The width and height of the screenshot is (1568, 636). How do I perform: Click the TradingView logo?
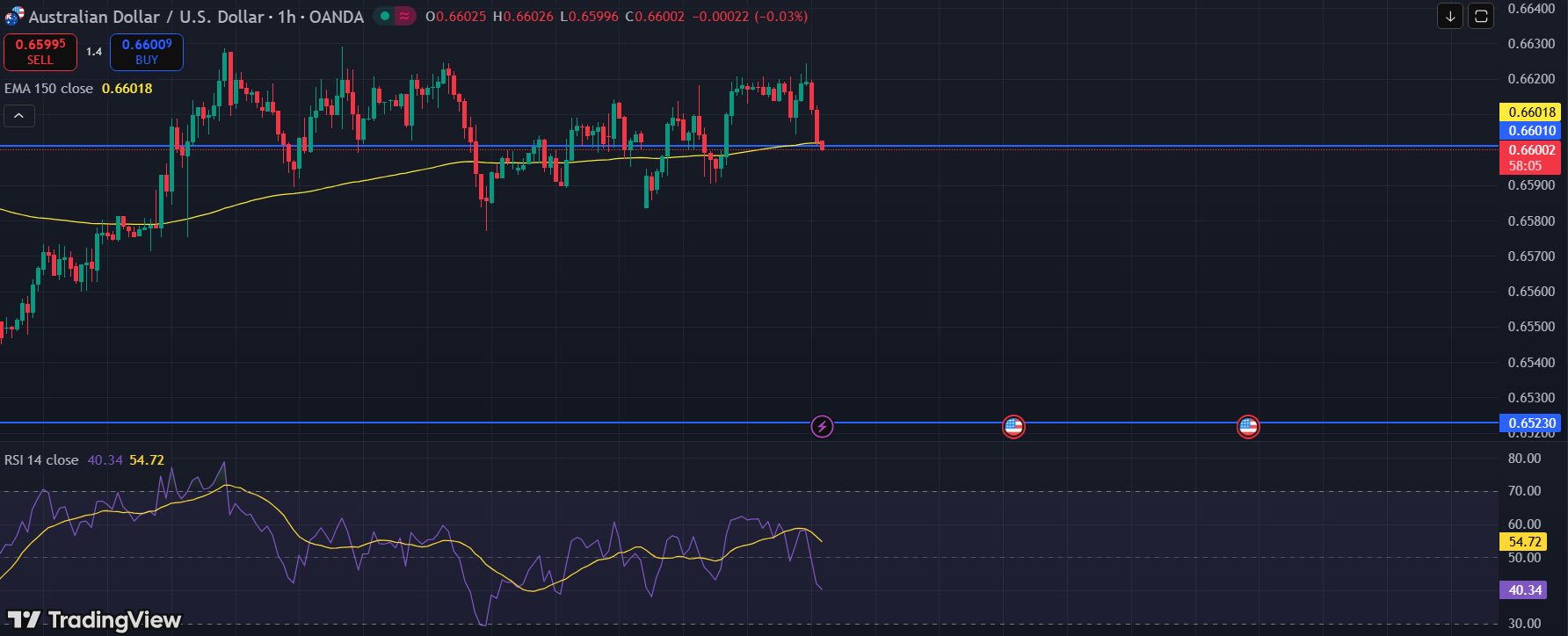tap(94, 620)
